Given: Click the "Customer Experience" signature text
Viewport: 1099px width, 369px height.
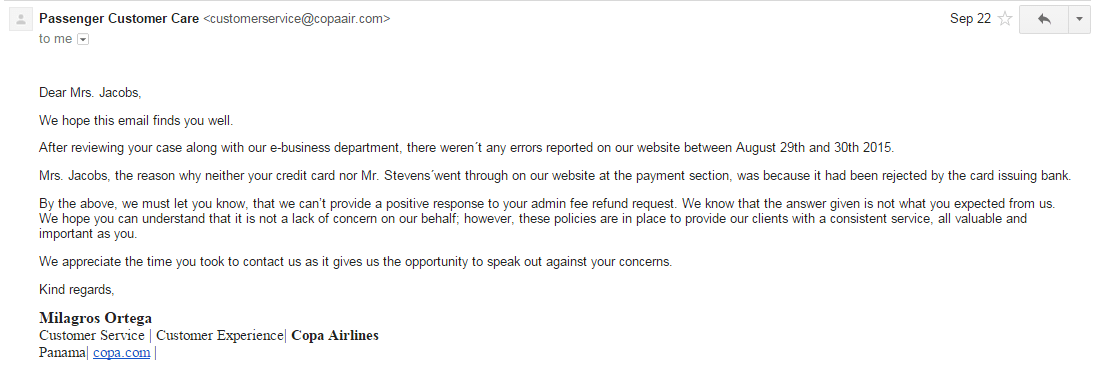Looking at the screenshot, I should [224, 335].
